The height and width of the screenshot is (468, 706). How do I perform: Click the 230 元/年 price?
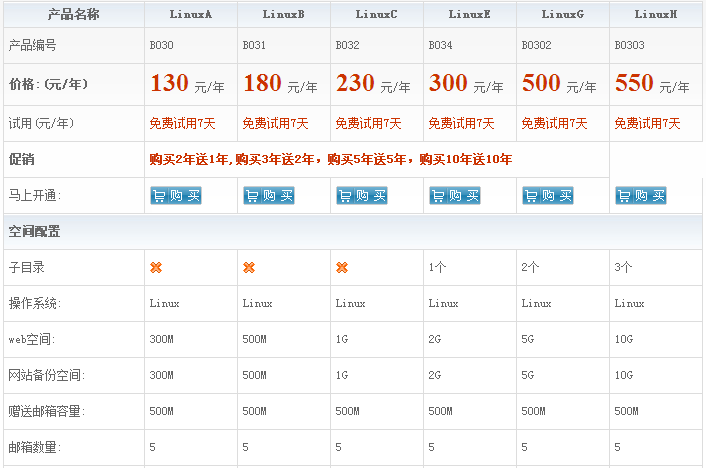tap(373, 84)
